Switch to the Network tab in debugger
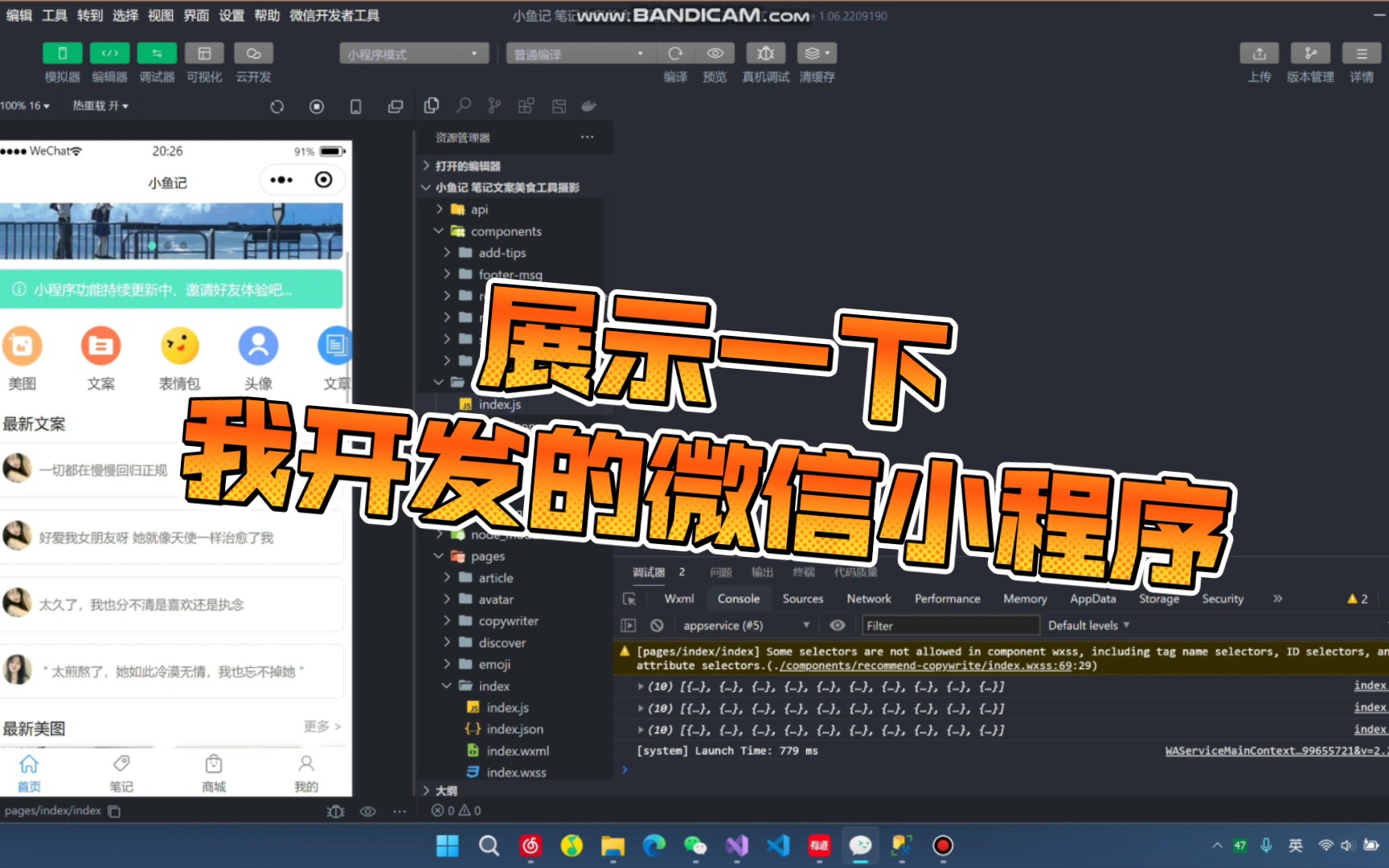This screenshot has height=868, width=1389. (x=868, y=598)
